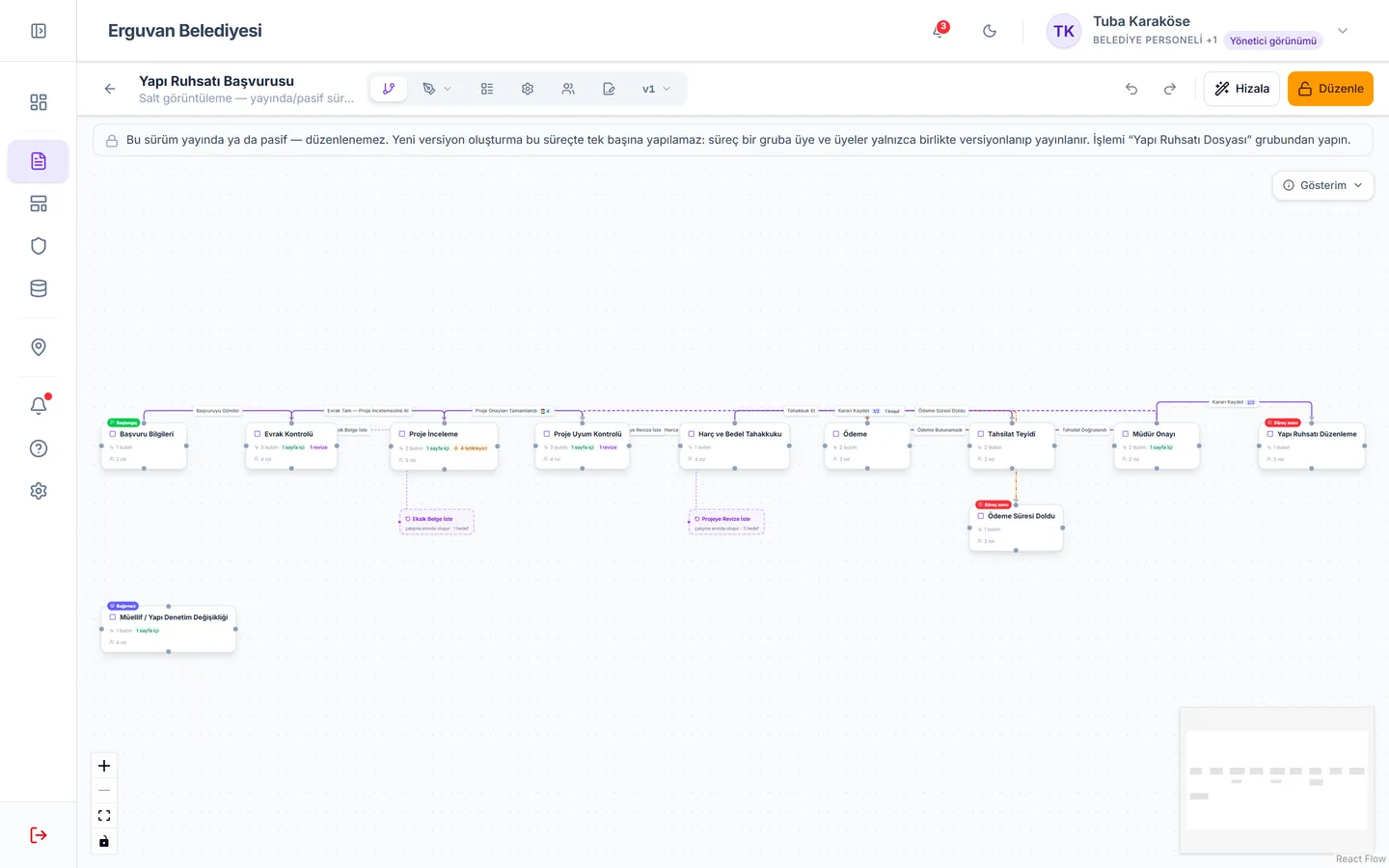1389x868 pixels.
Task: Open the shield icon in sidebar
Action: click(39, 246)
